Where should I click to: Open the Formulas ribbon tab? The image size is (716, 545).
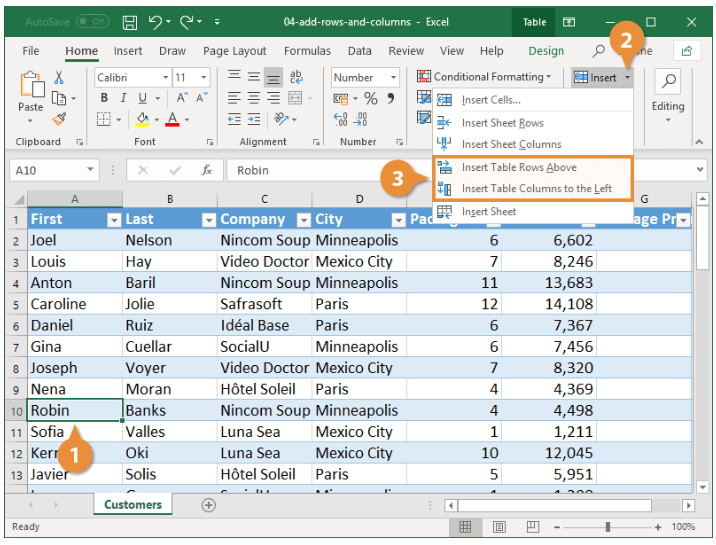coord(307,51)
